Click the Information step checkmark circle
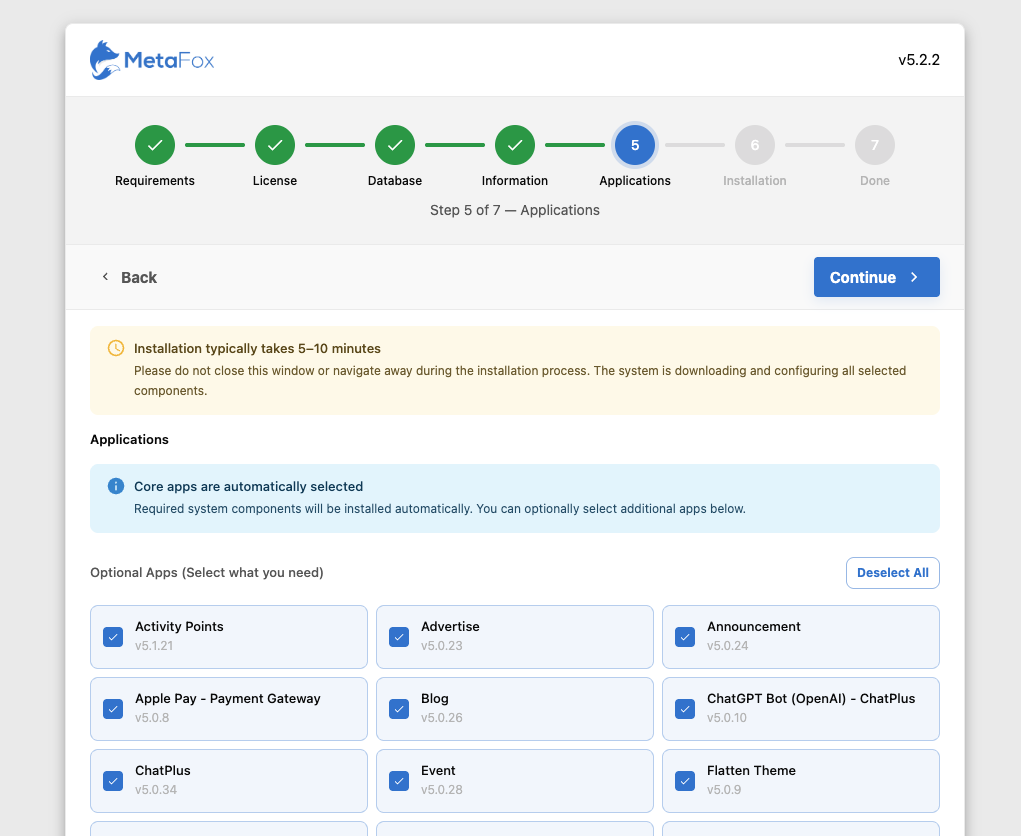This screenshot has width=1021, height=836. click(x=515, y=145)
